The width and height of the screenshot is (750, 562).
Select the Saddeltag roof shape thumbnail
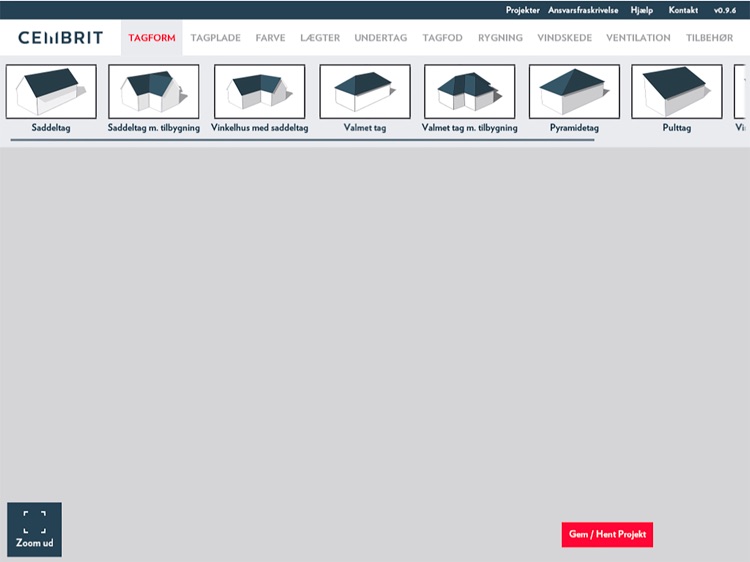click(x=51, y=91)
